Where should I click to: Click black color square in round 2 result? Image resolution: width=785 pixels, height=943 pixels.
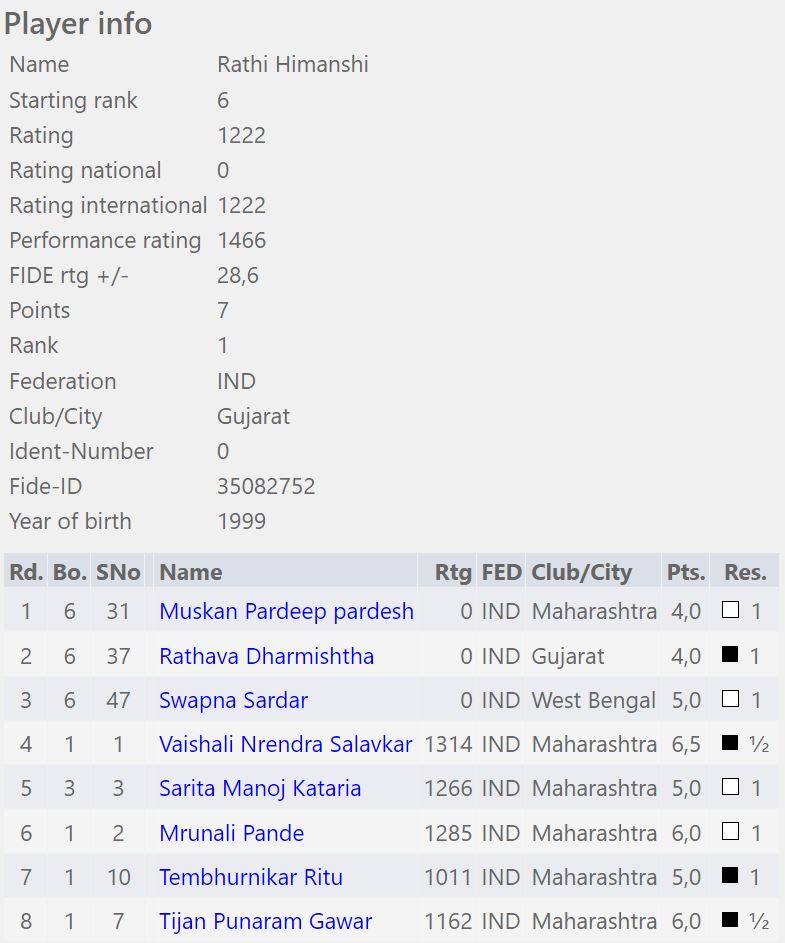pyautogui.click(x=730, y=655)
